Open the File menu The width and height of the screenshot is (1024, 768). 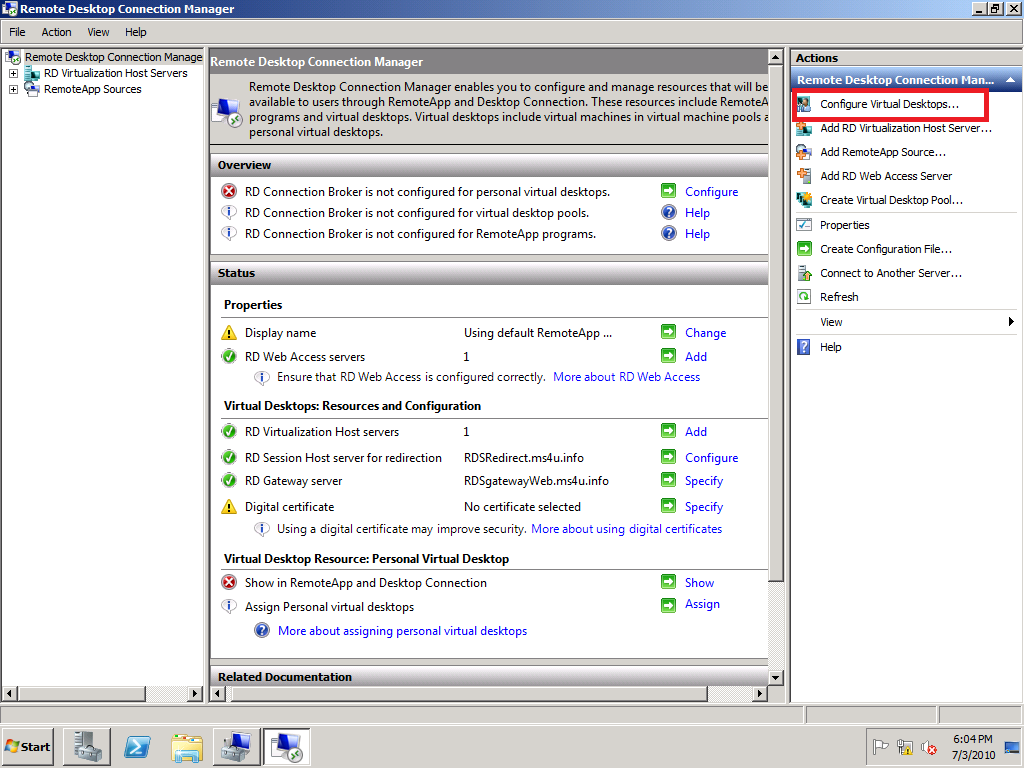tap(17, 32)
